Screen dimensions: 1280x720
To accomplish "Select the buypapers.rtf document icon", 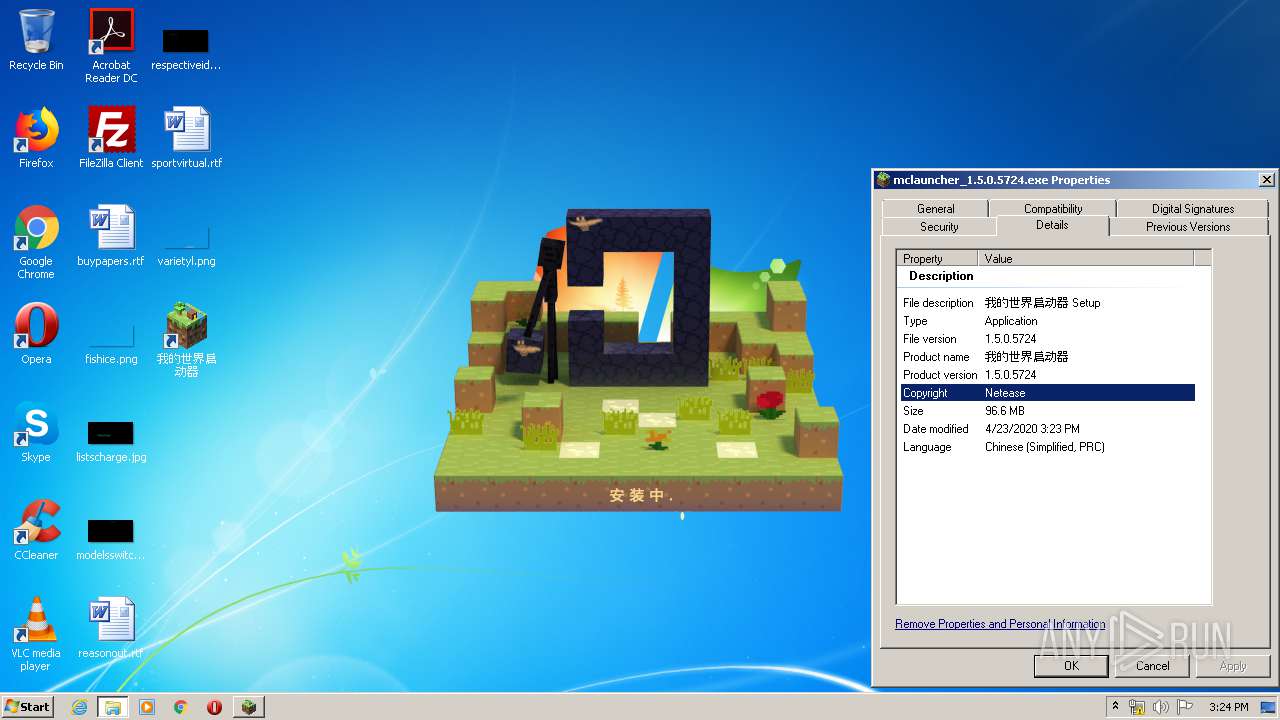I will click(111, 236).
